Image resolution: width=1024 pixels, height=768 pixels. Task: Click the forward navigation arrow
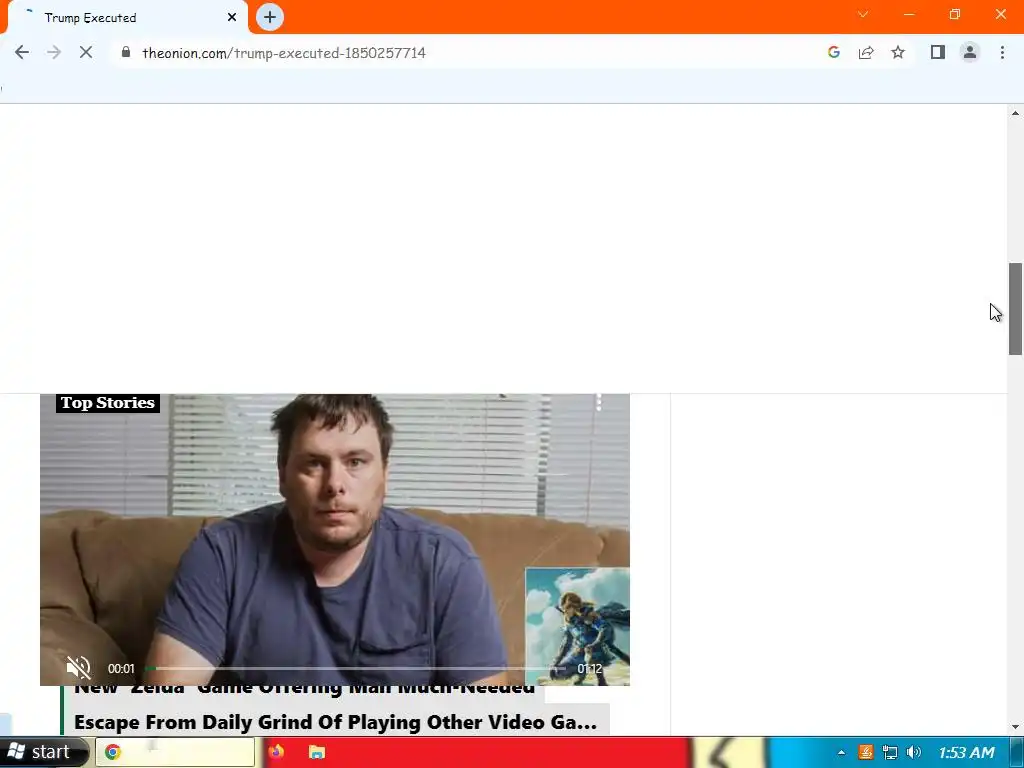coord(54,52)
